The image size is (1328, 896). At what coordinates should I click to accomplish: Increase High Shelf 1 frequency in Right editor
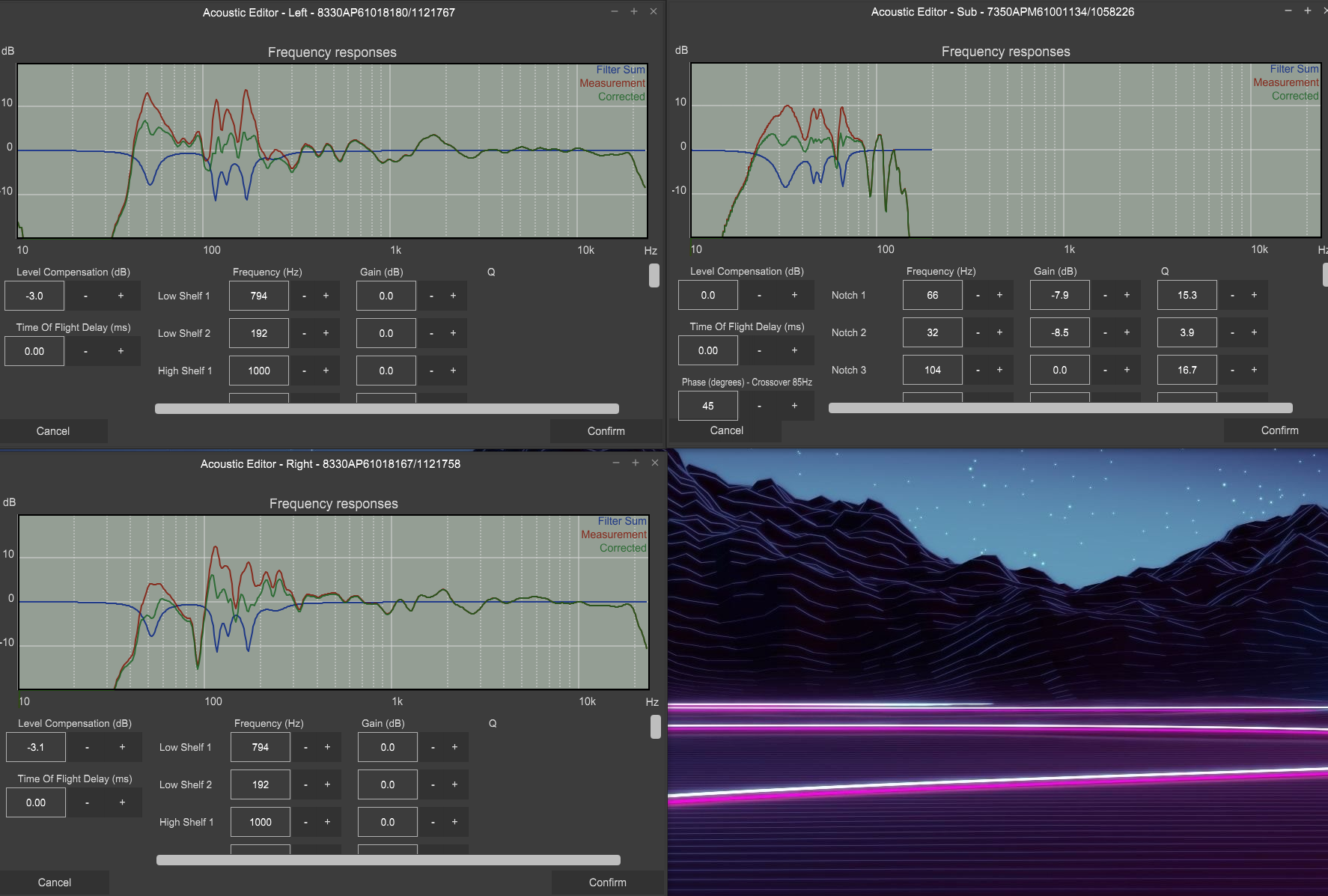[327, 822]
